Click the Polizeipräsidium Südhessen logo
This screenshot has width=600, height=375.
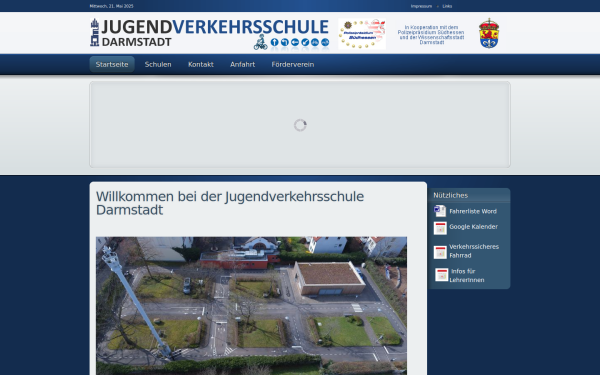[362, 34]
